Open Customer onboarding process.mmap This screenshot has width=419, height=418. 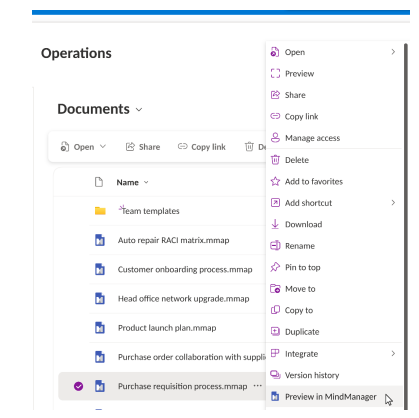[x=185, y=269]
